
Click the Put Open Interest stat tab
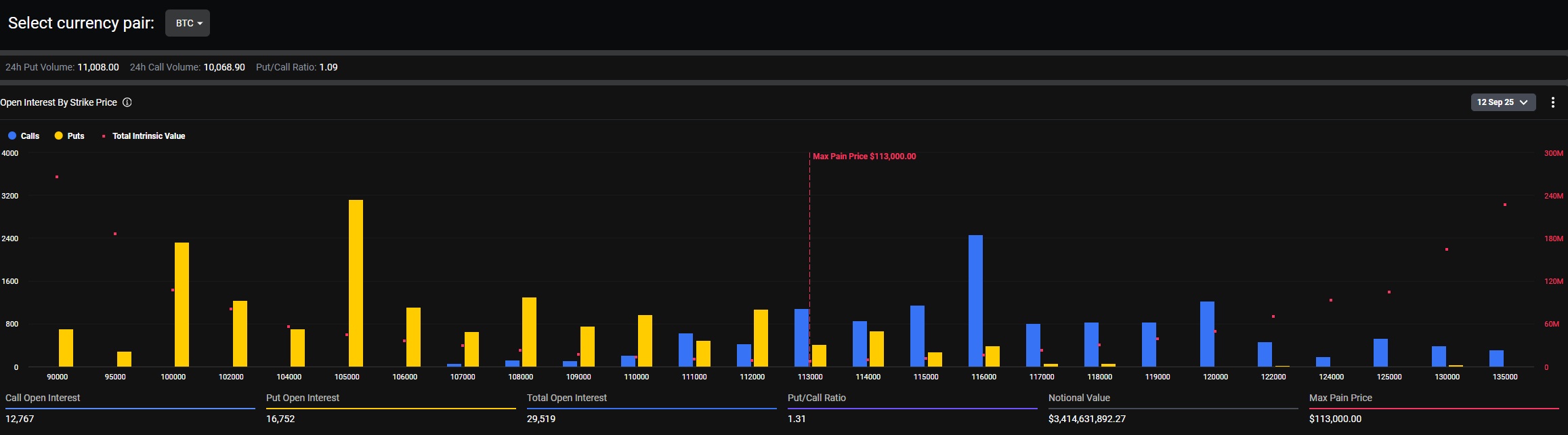pyautogui.click(x=303, y=398)
